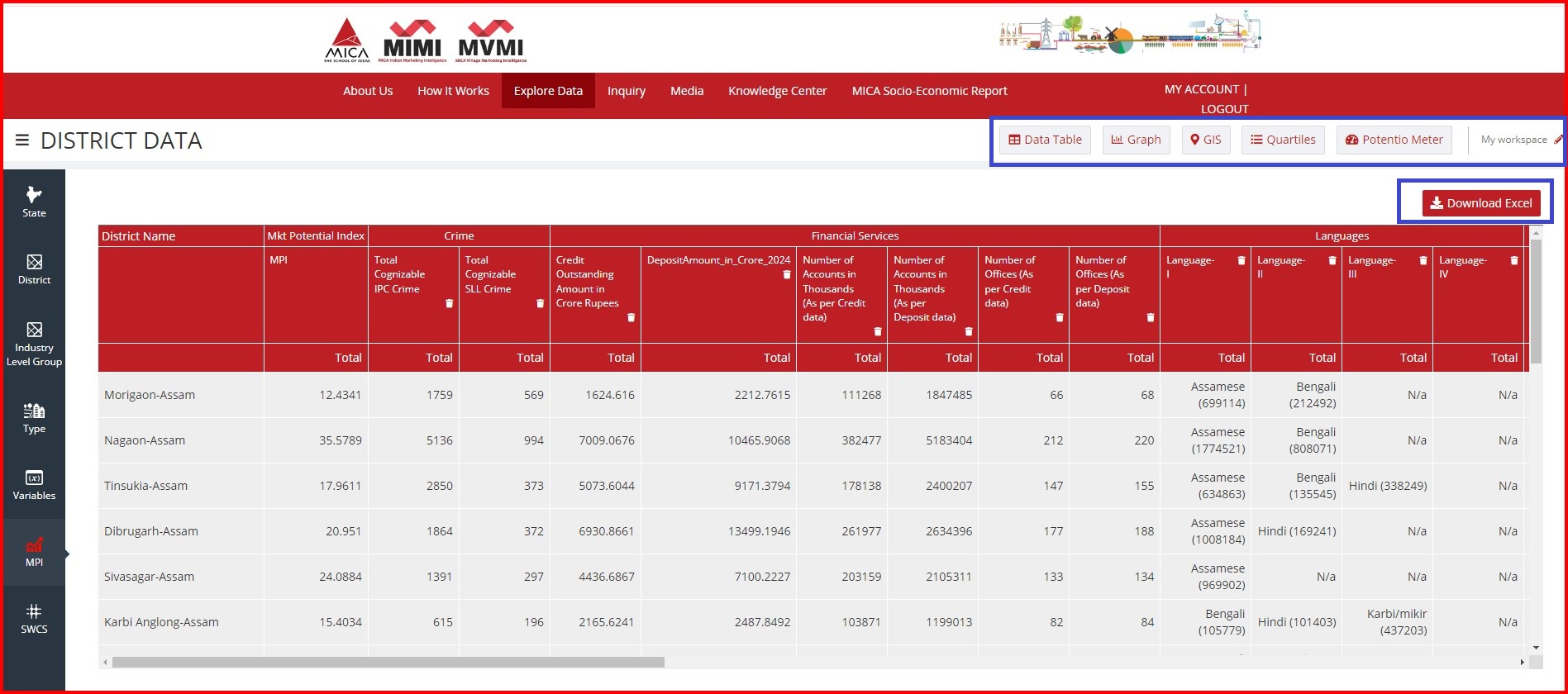The height and width of the screenshot is (694, 1568).
Task: Open the Knowledge Center menu item
Action: 777,91
